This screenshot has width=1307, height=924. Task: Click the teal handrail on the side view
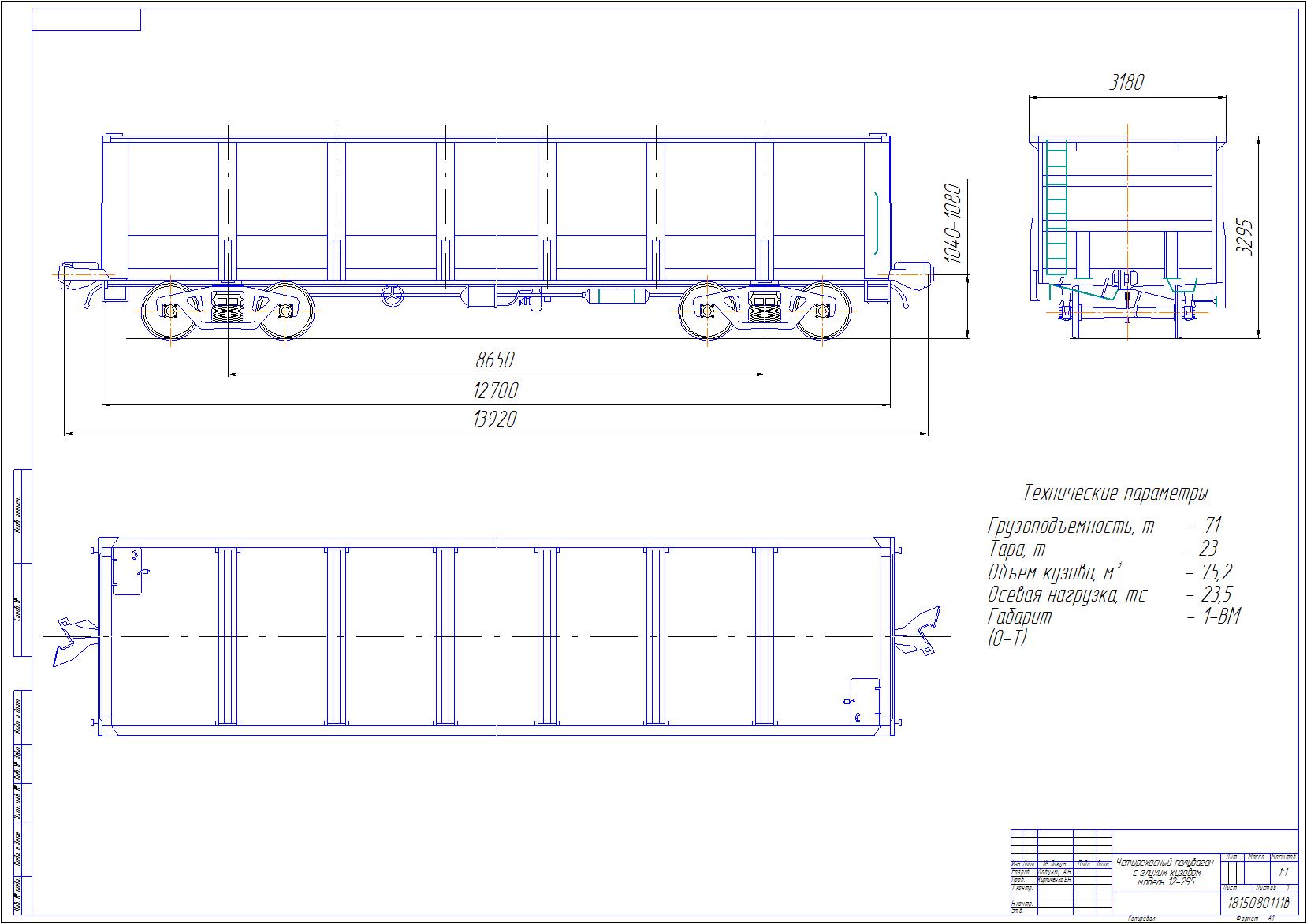[x=876, y=222]
